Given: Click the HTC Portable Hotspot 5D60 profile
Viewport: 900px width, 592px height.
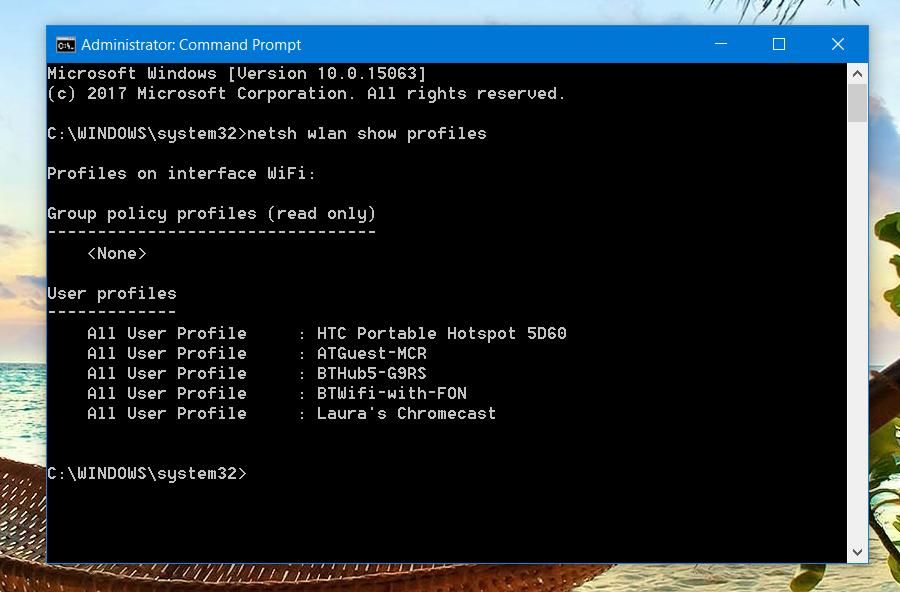Looking at the screenshot, I should [441, 333].
